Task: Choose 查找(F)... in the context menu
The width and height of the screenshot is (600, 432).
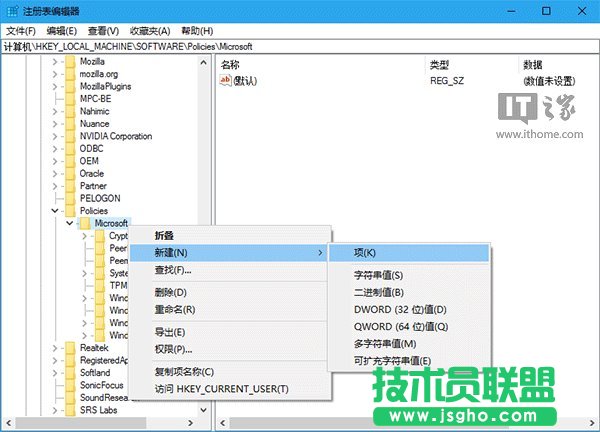Action: click(x=230, y=270)
